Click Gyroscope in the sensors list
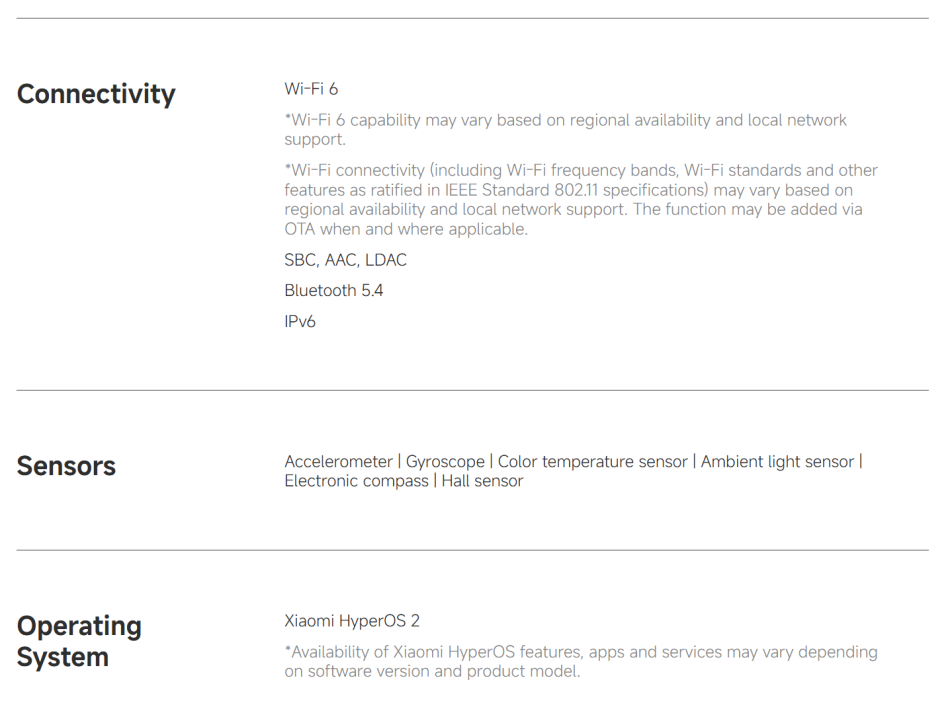This screenshot has height=713, width=950. point(445,461)
